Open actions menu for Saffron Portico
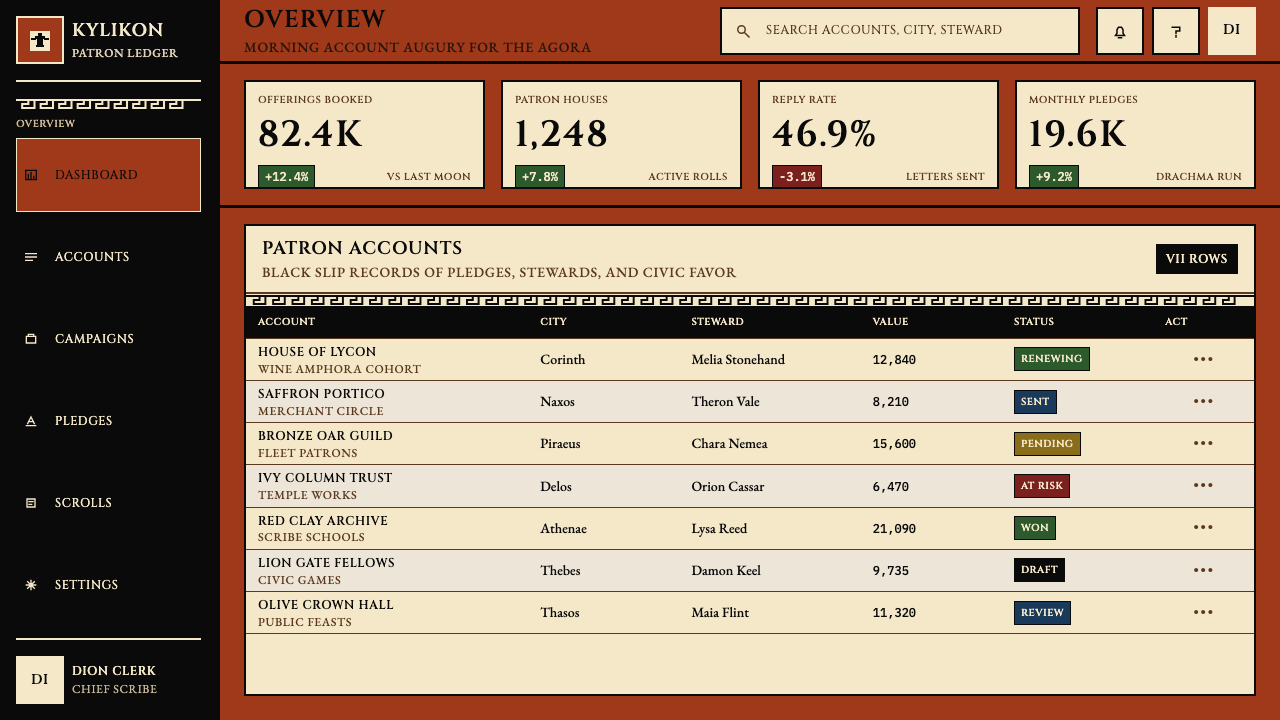 pyautogui.click(x=1203, y=401)
